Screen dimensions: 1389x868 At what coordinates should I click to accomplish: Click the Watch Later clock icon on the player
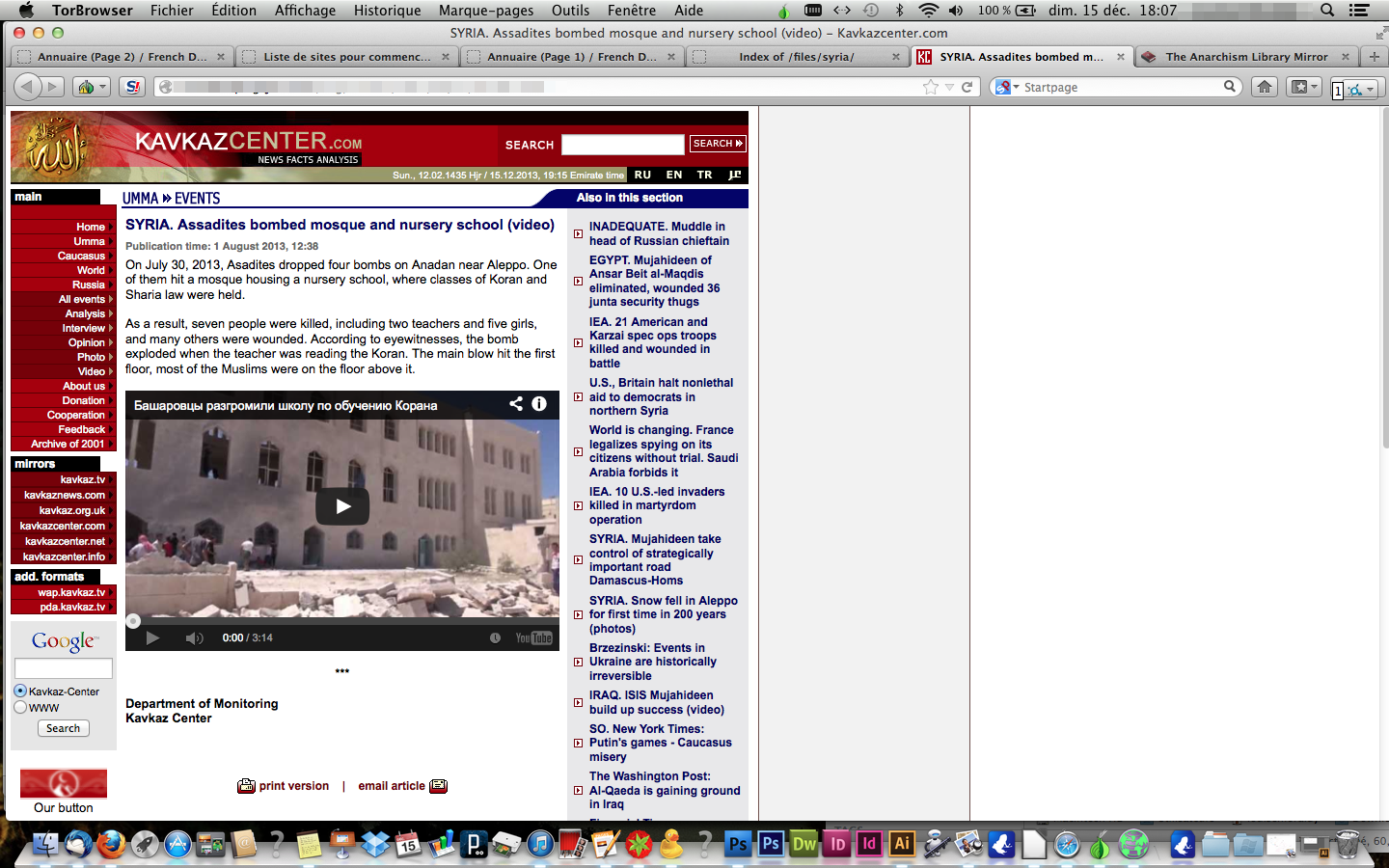tap(495, 637)
